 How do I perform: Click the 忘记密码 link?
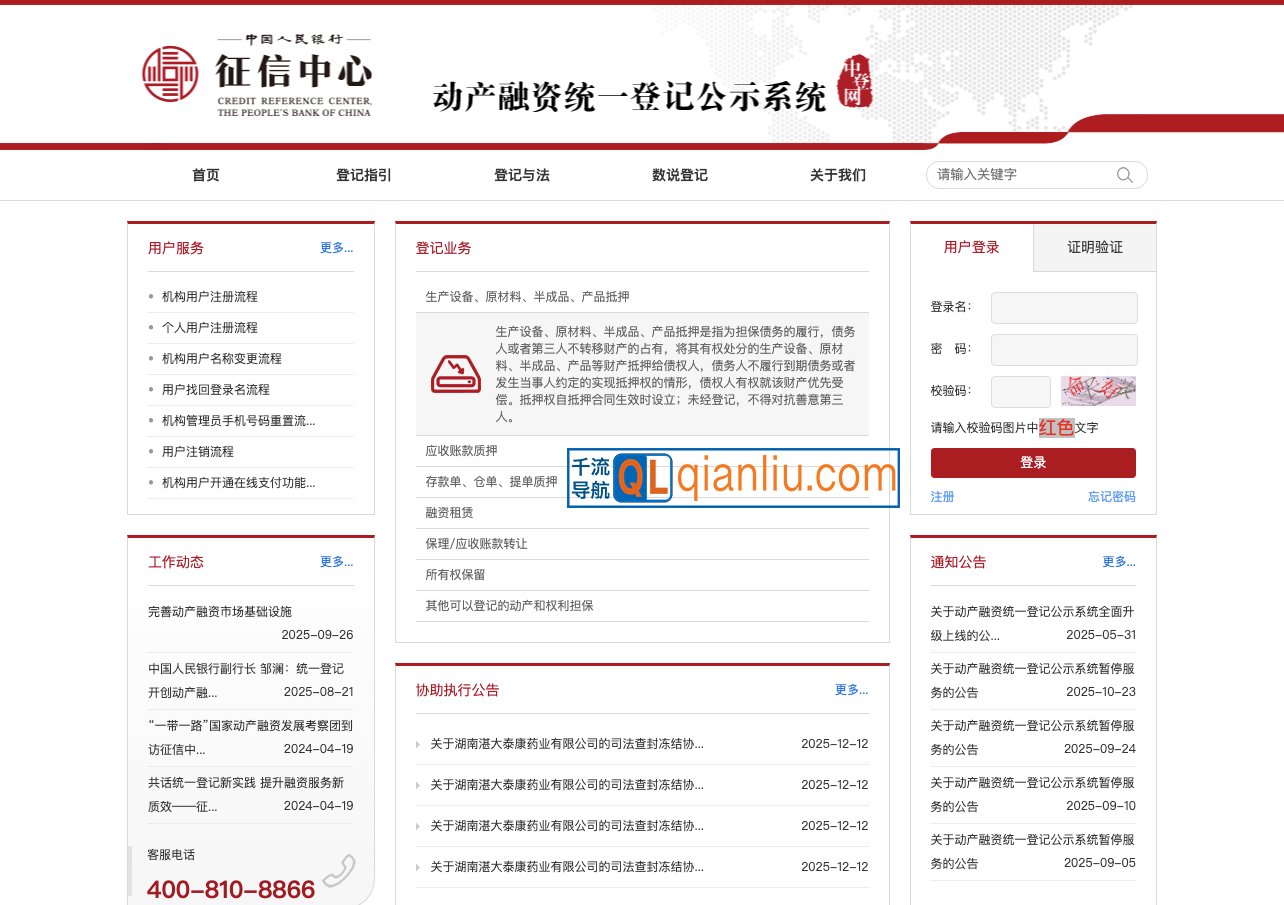click(1112, 496)
